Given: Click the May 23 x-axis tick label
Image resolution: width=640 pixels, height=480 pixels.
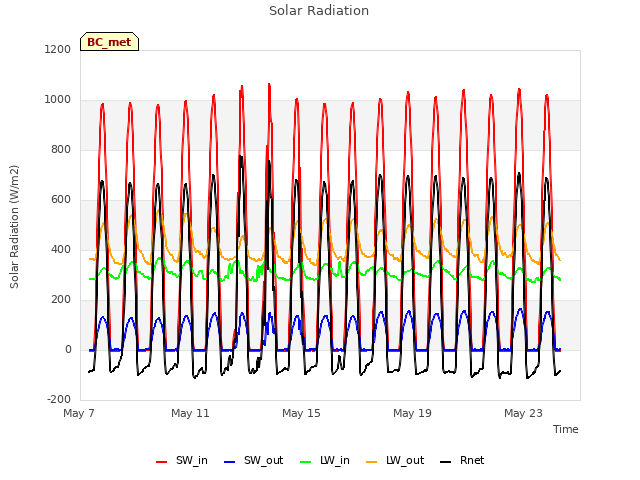Looking at the screenshot, I should (523, 413).
